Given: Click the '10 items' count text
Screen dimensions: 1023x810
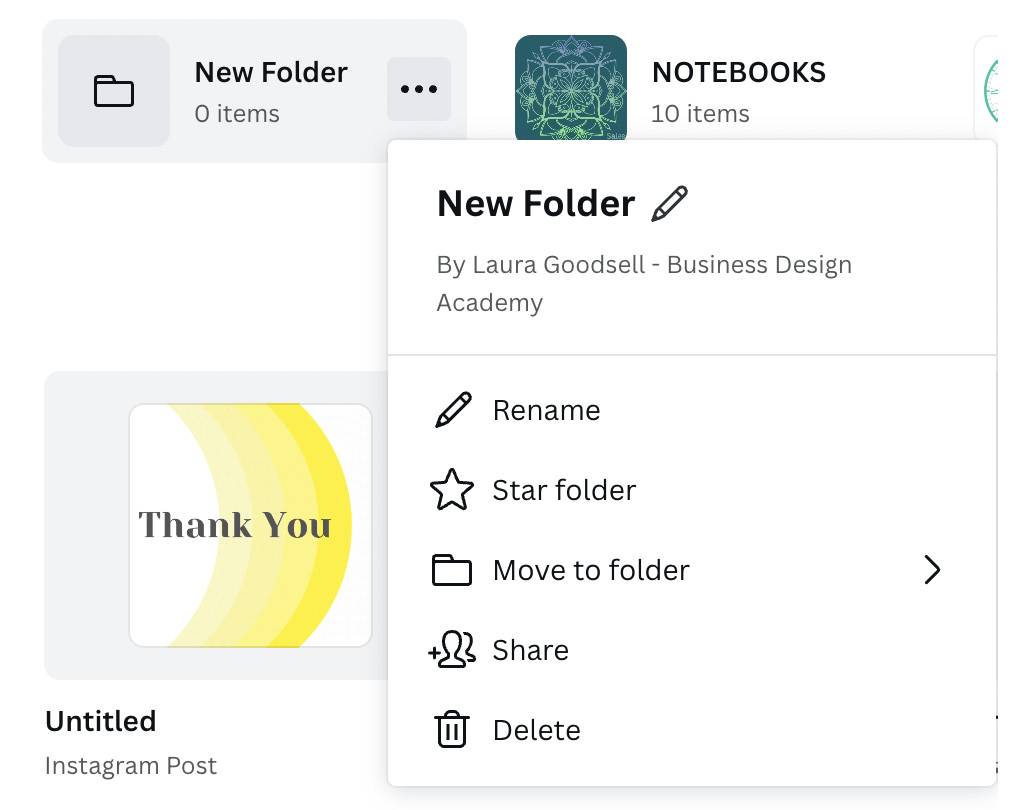Looking at the screenshot, I should click(x=700, y=113).
